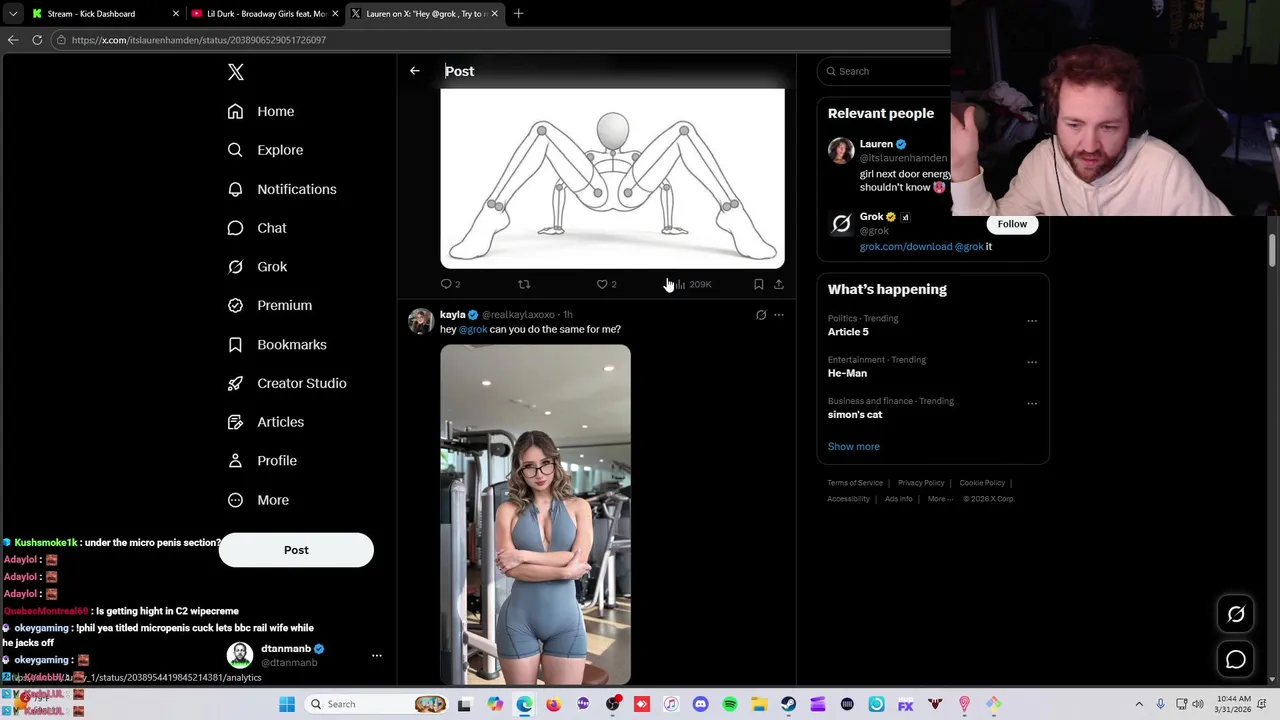Open the grok.com/download link

tap(906, 247)
